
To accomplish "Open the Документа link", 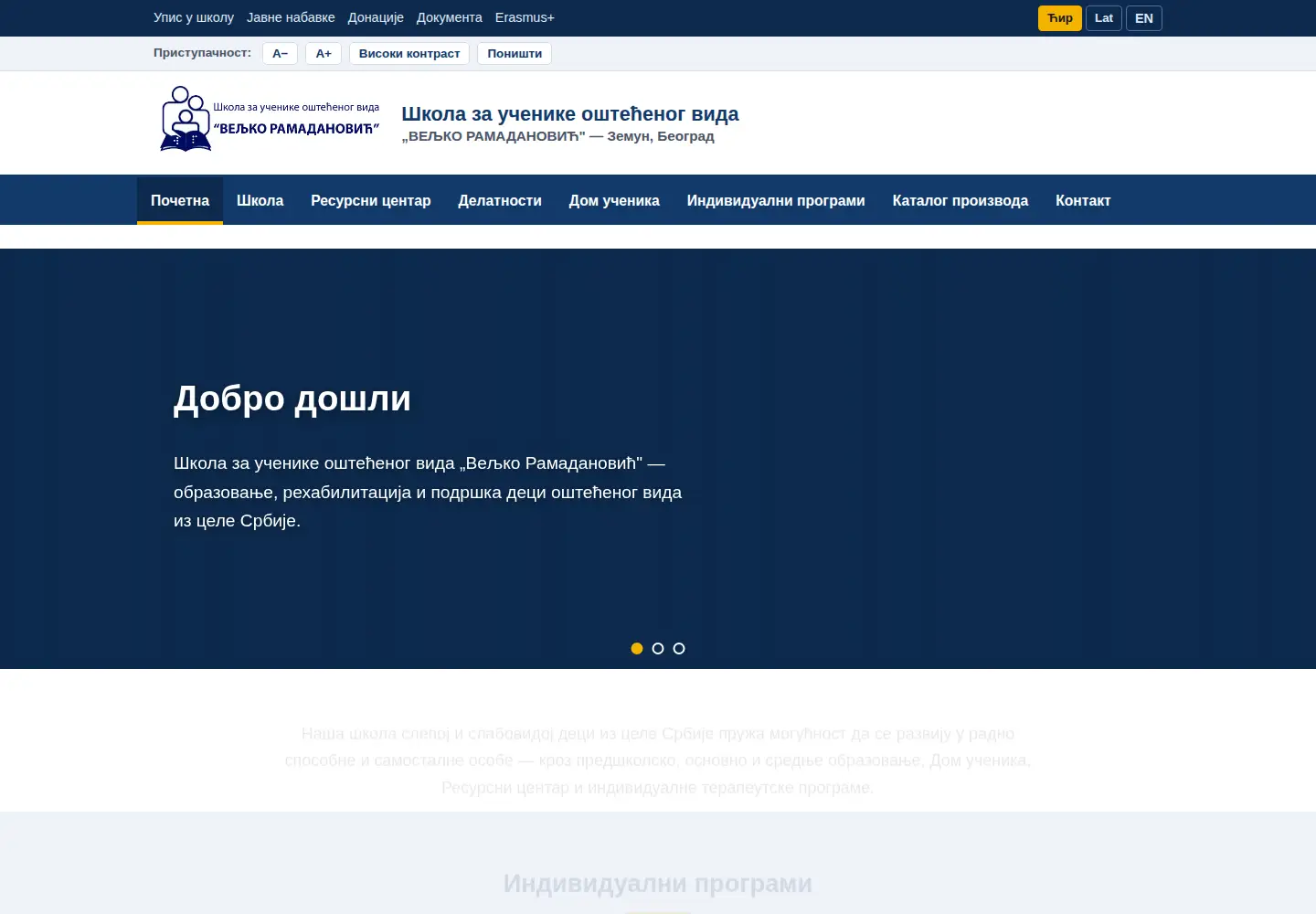I will point(450,17).
